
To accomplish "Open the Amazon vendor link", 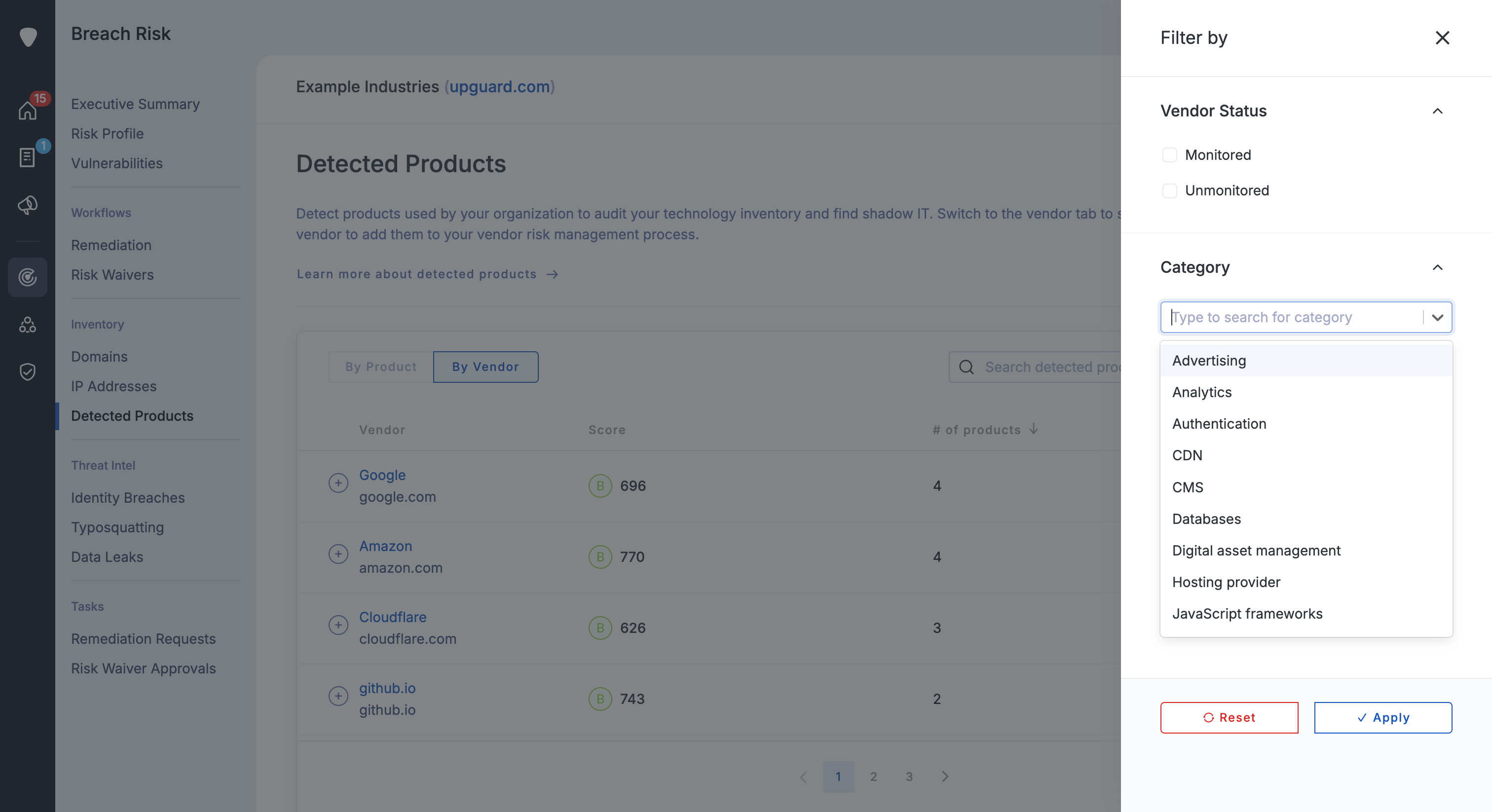I will [x=386, y=547].
